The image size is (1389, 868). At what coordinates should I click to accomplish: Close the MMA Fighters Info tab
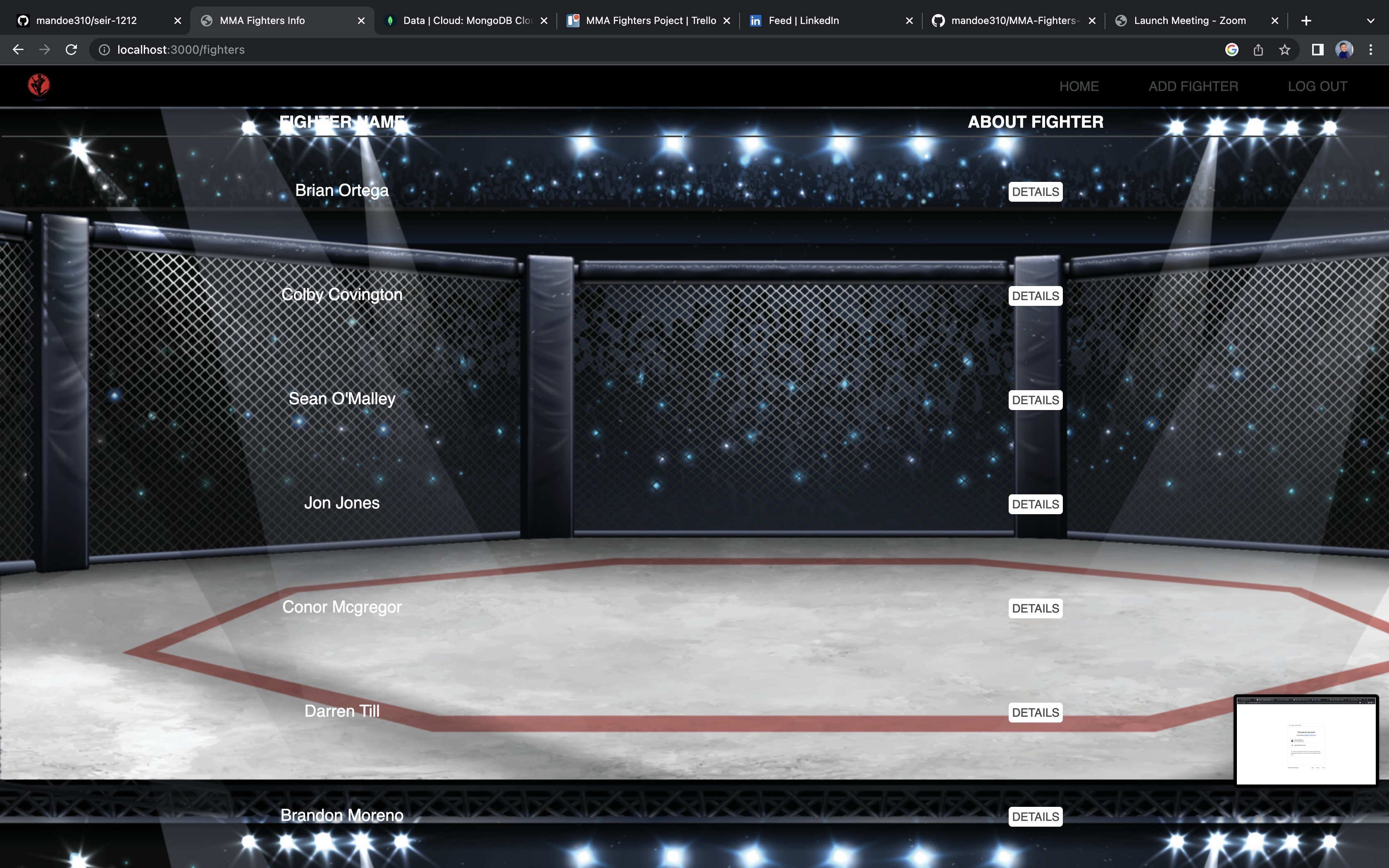[361, 21]
